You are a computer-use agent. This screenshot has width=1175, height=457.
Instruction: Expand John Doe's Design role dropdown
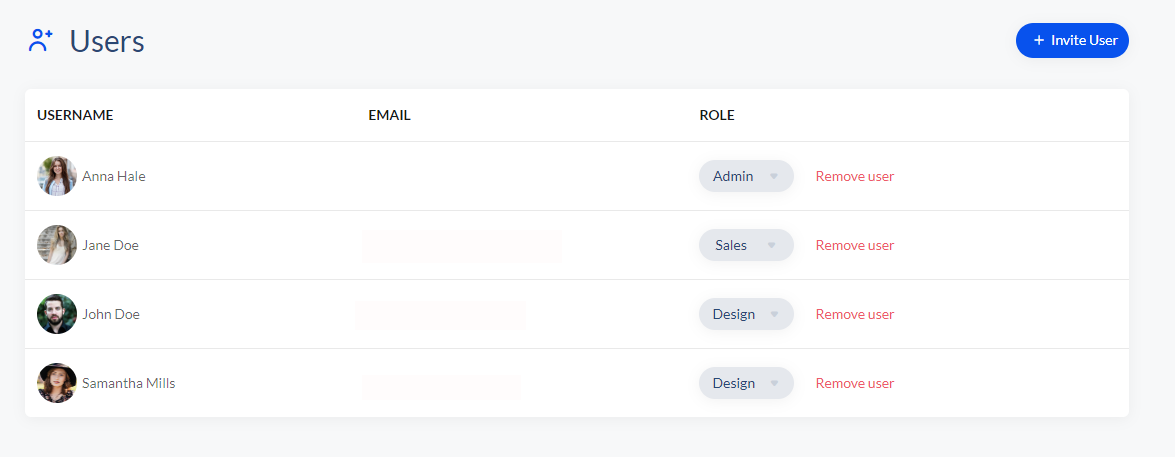click(745, 314)
